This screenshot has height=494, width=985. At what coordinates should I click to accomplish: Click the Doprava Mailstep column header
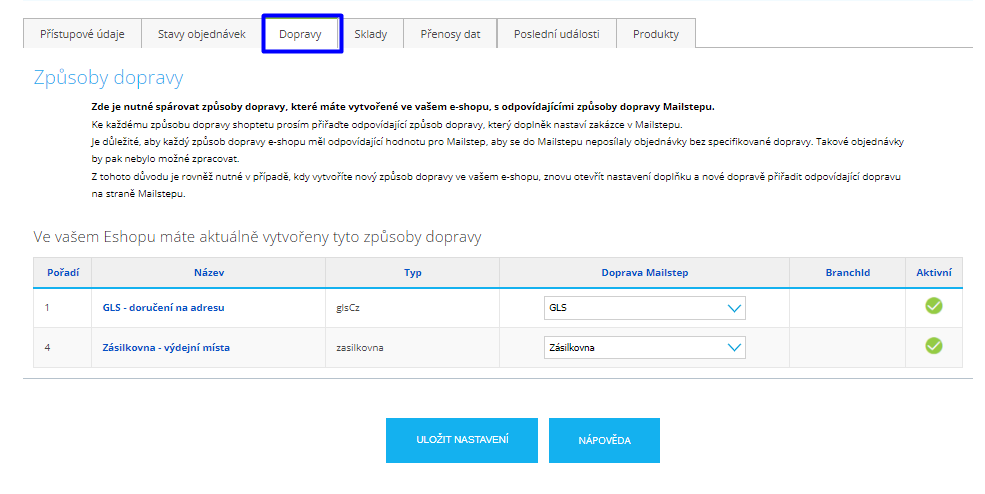point(644,272)
